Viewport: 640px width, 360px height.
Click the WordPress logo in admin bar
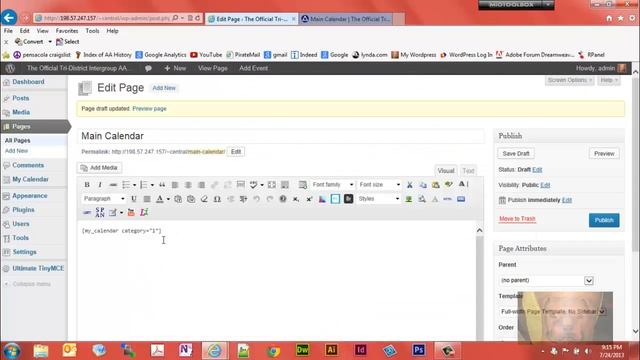tap(10, 68)
